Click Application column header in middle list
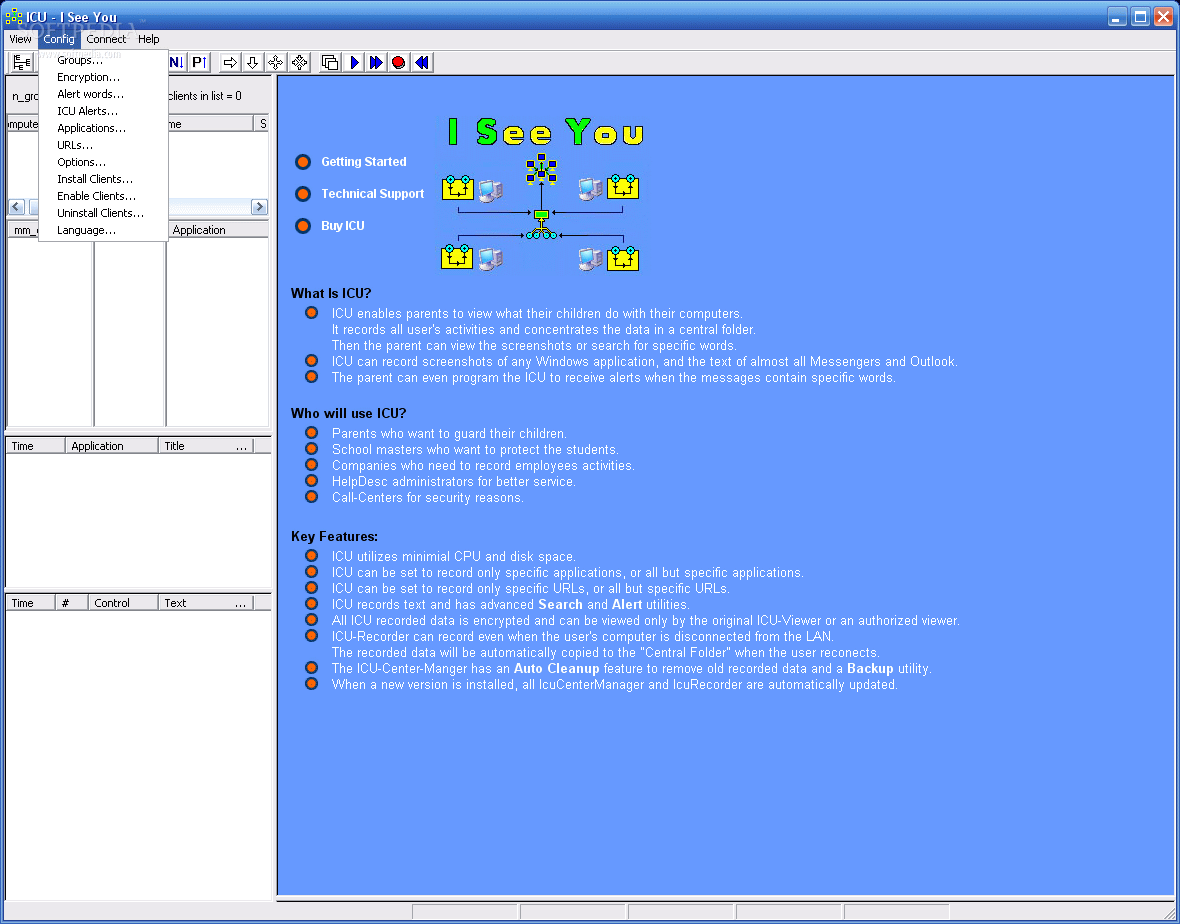Screen dimensions: 1180x924 point(217,230)
